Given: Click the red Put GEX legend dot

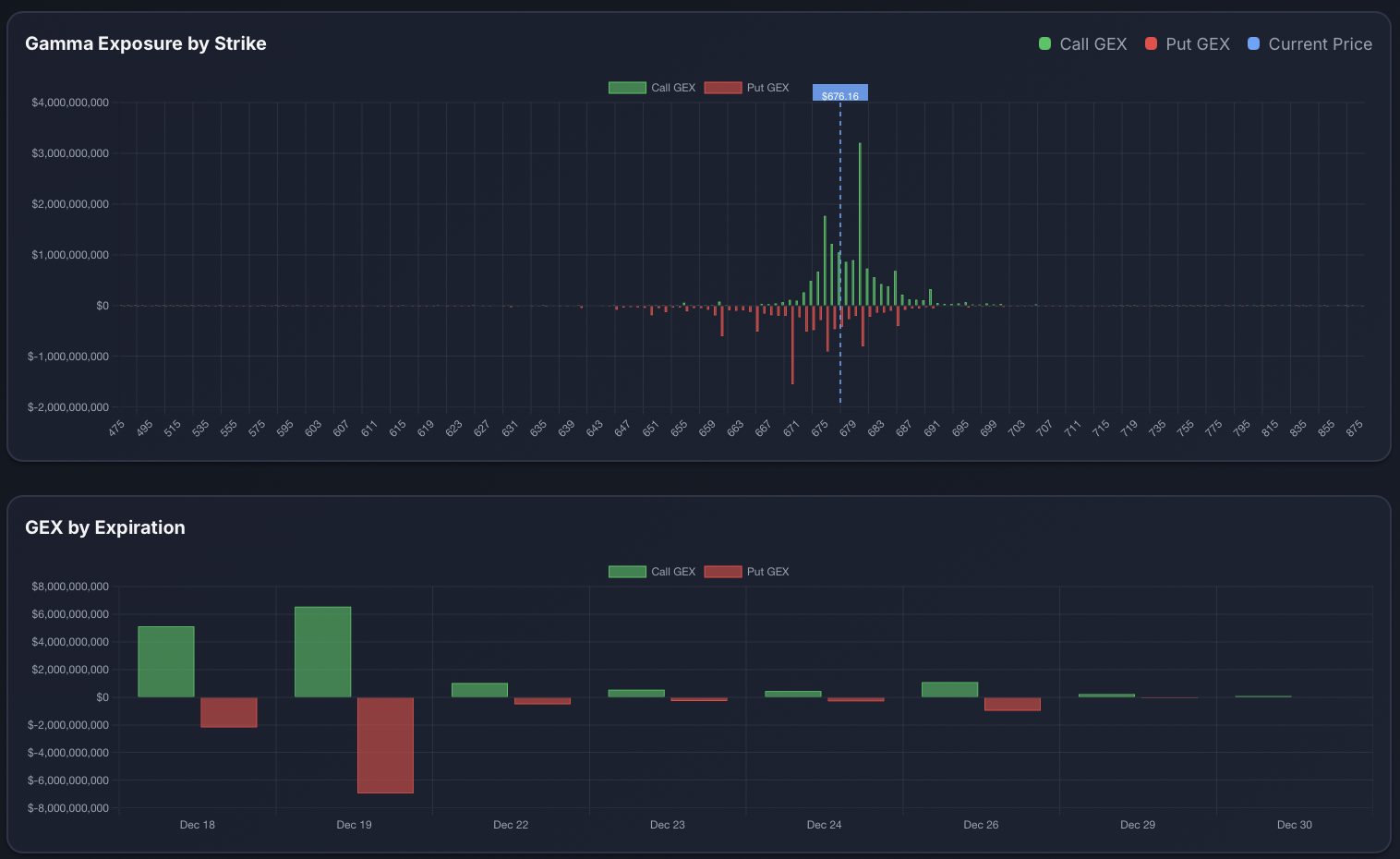Looking at the screenshot, I should [1150, 43].
